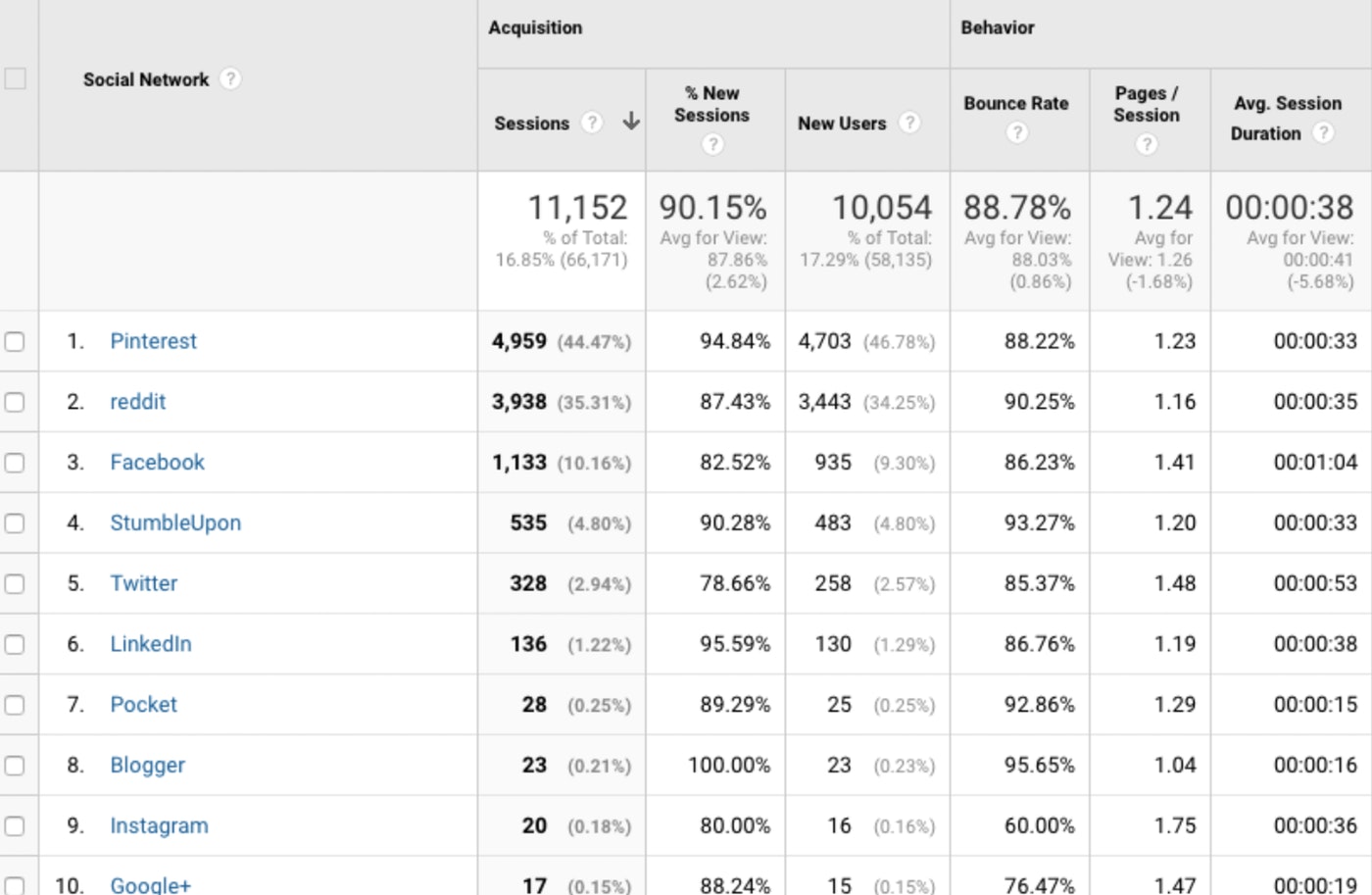The height and width of the screenshot is (895, 1372).
Task: Open help icon under Bounce Rate
Action: click(1017, 132)
